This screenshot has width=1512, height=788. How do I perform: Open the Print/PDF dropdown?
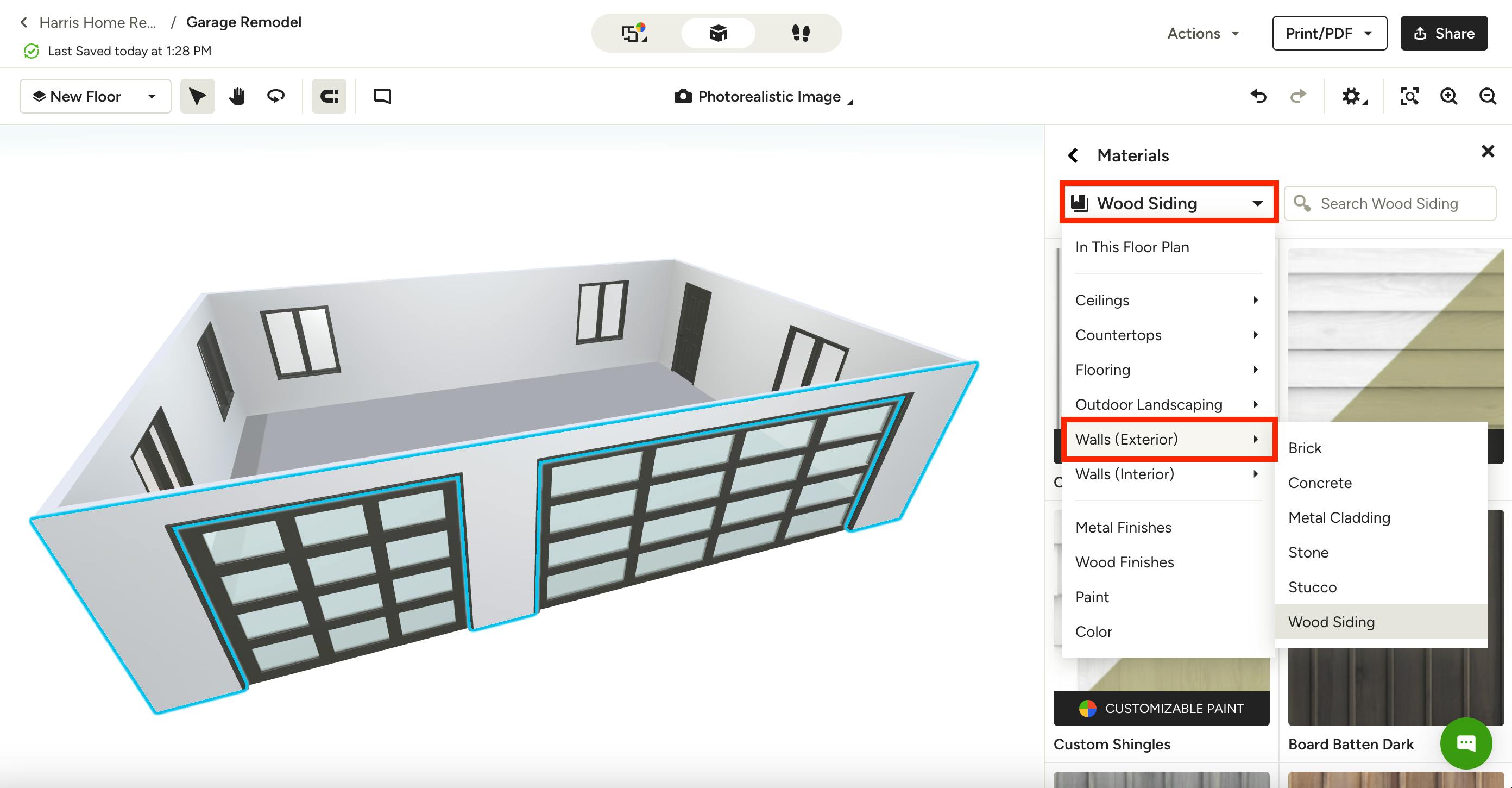pyautogui.click(x=1330, y=33)
